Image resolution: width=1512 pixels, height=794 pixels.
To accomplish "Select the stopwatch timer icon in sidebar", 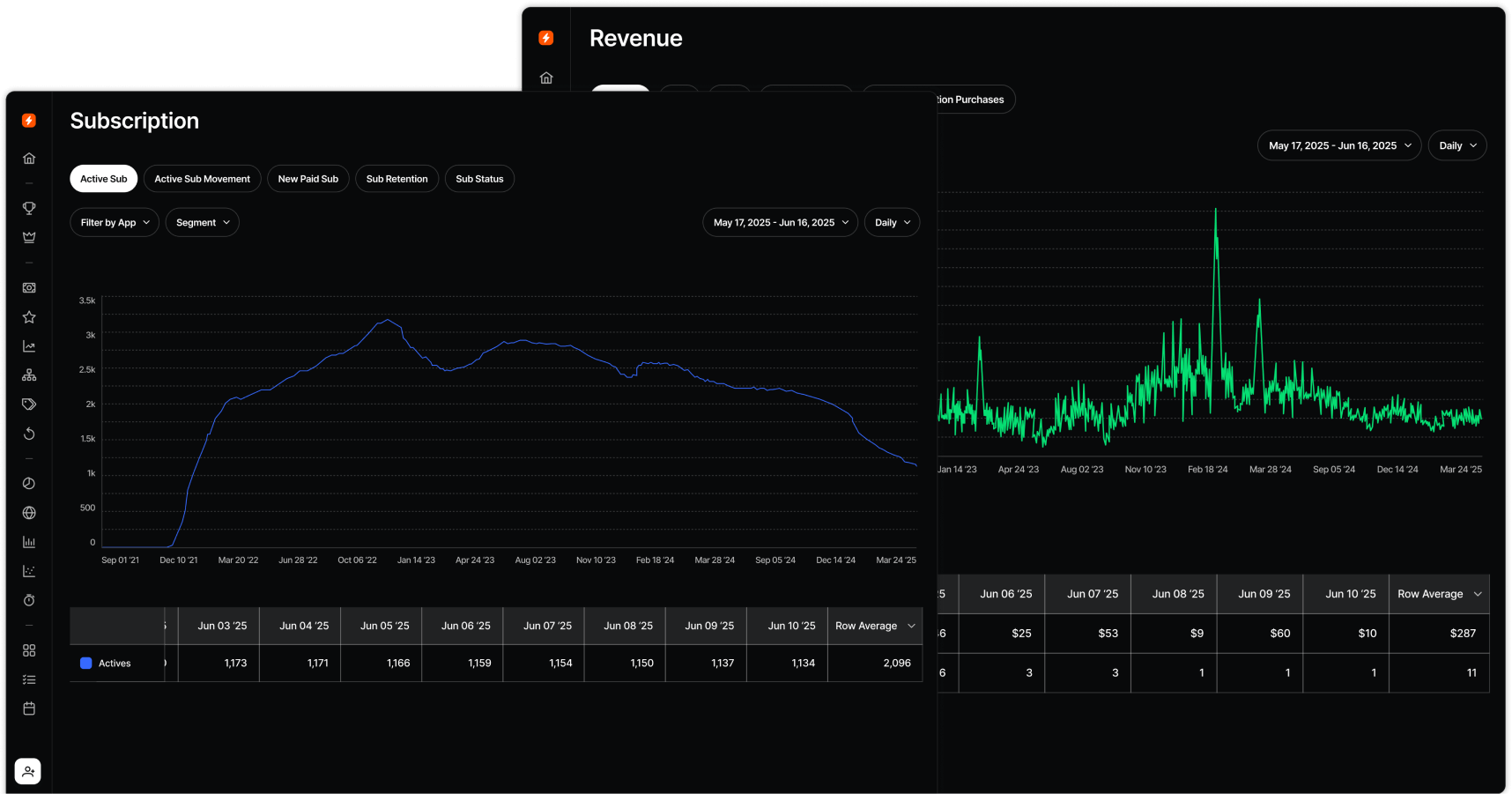I will 29,600.
